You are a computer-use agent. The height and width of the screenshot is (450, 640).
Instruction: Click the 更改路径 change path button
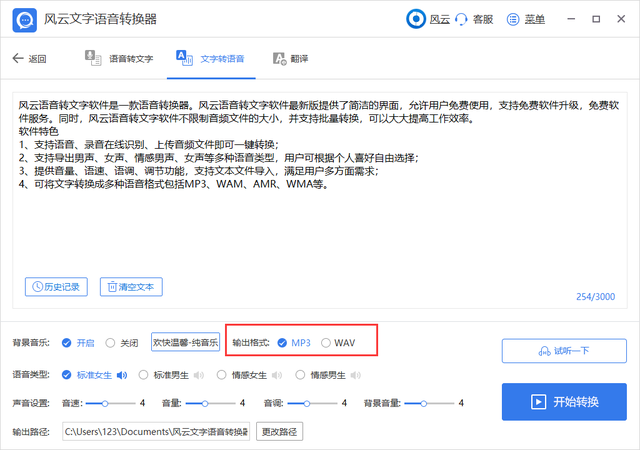point(279,432)
